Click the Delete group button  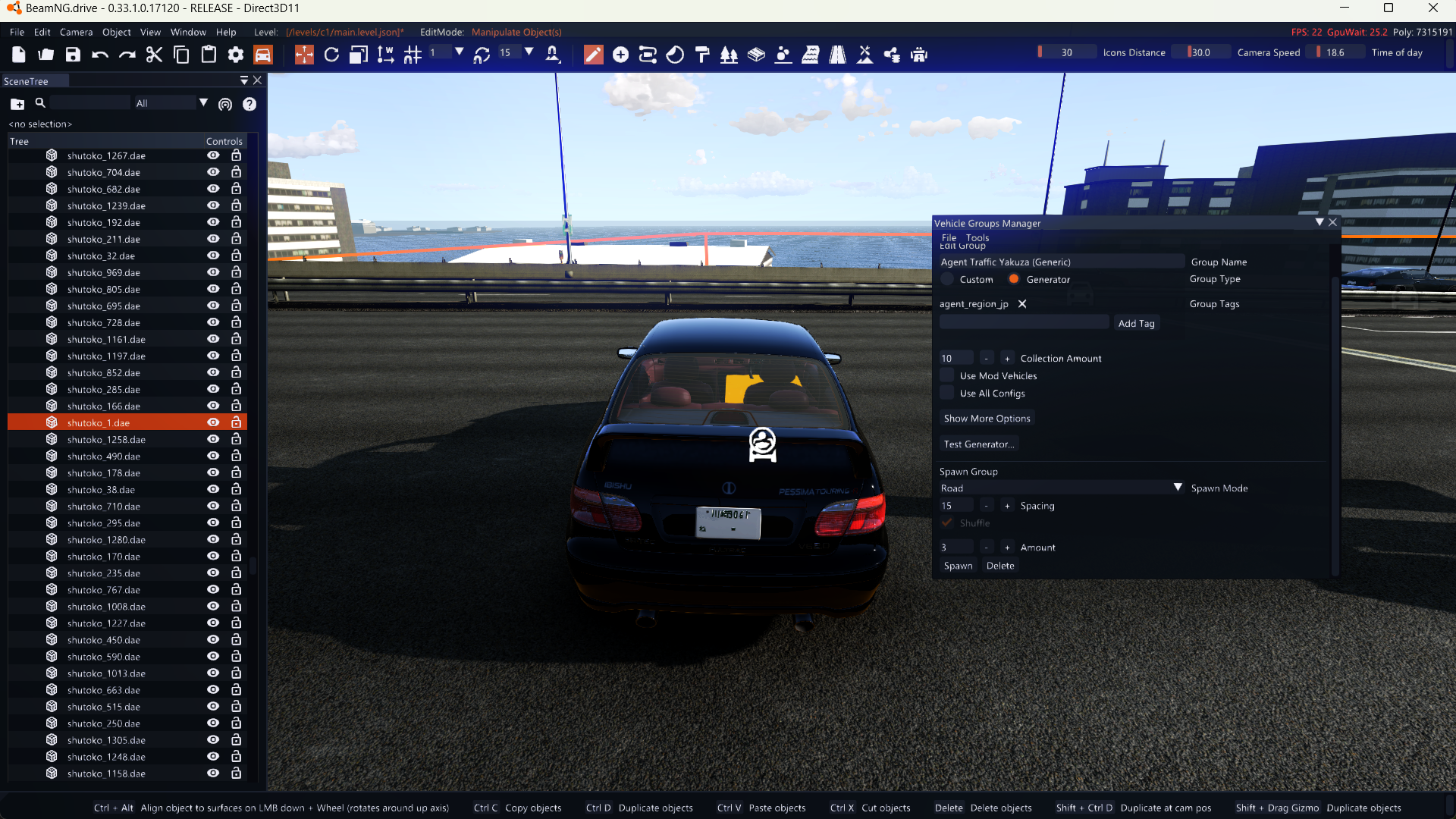[1000, 566]
